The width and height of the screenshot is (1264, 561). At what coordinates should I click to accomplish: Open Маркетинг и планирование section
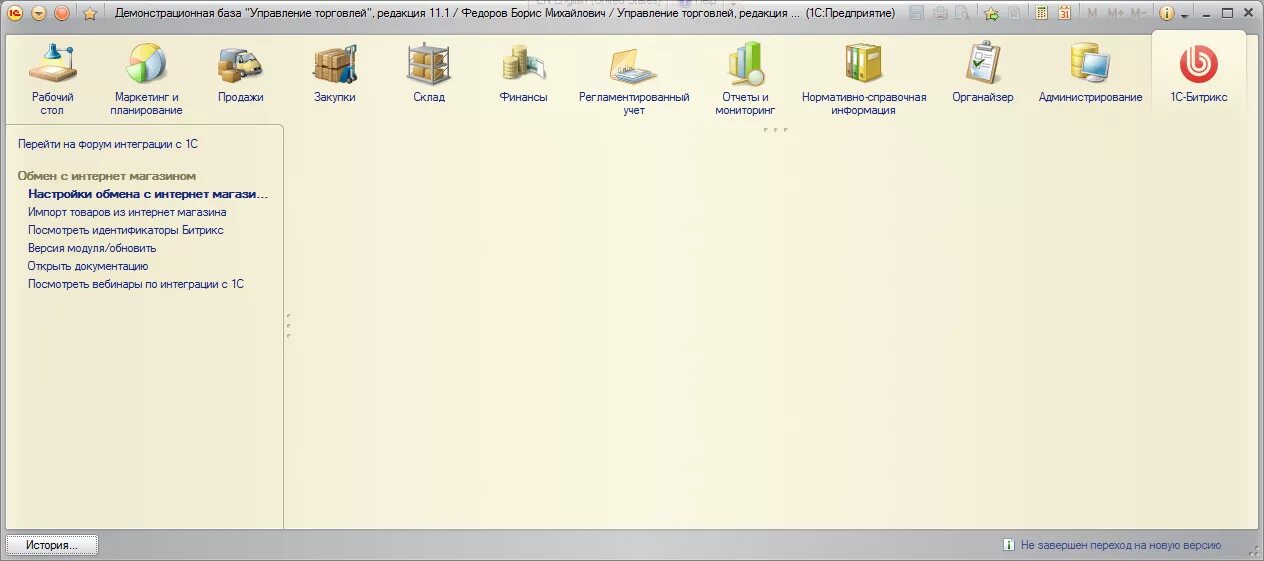[x=146, y=79]
